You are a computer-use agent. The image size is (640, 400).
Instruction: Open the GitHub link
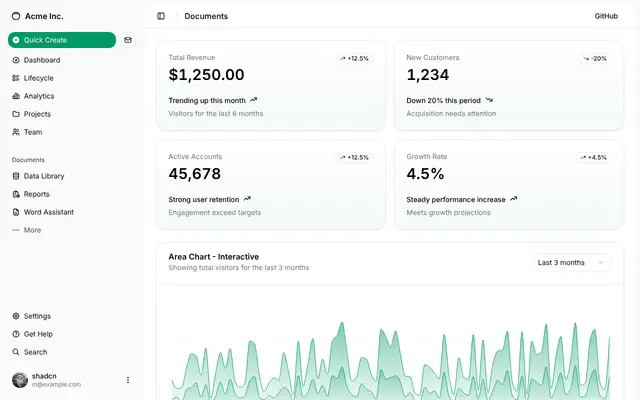point(606,16)
